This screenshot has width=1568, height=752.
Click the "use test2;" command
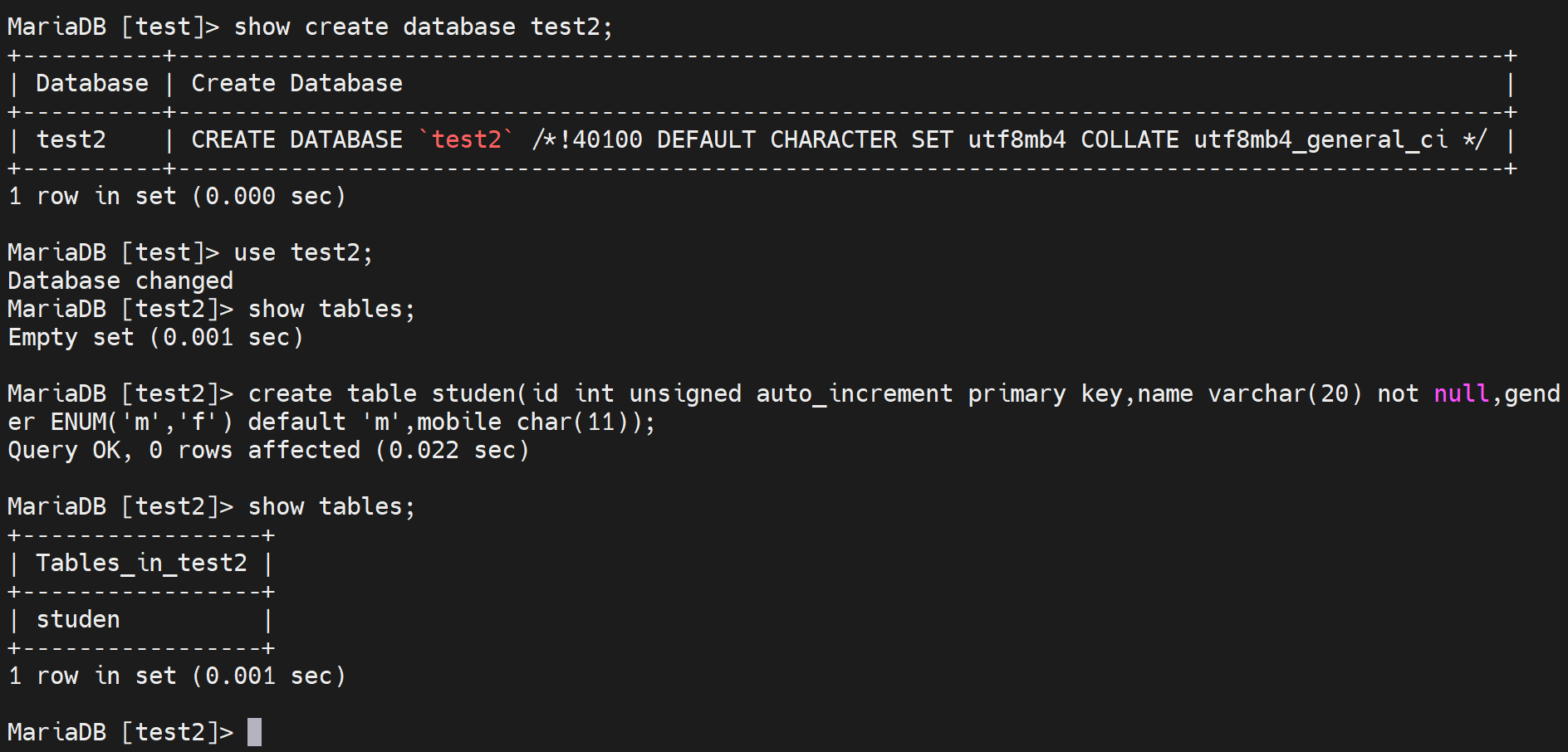tap(303, 252)
